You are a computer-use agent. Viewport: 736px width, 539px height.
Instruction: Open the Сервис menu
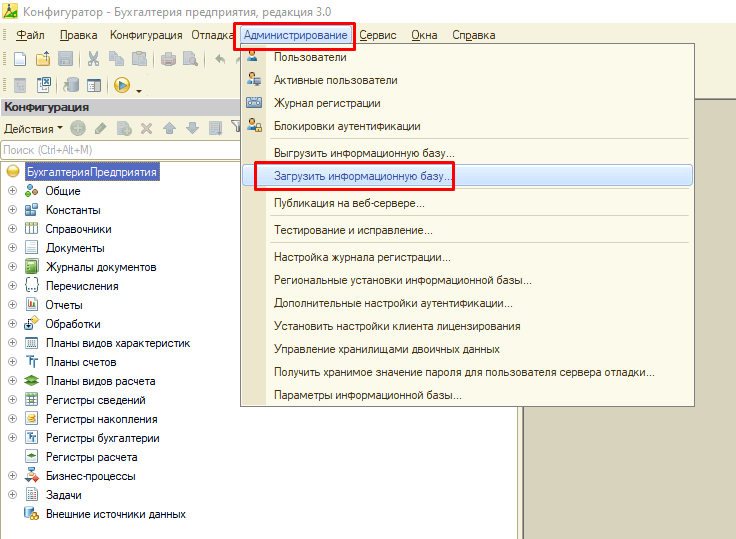click(x=378, y=35)
